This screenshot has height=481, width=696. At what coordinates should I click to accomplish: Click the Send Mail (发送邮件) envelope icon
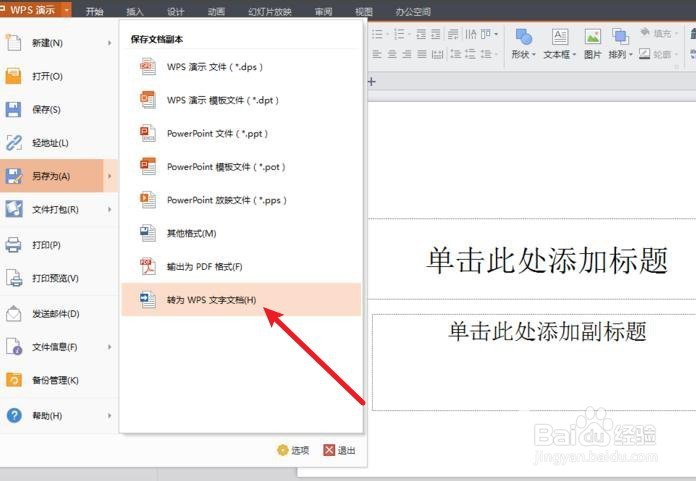(x=13, y=313)
